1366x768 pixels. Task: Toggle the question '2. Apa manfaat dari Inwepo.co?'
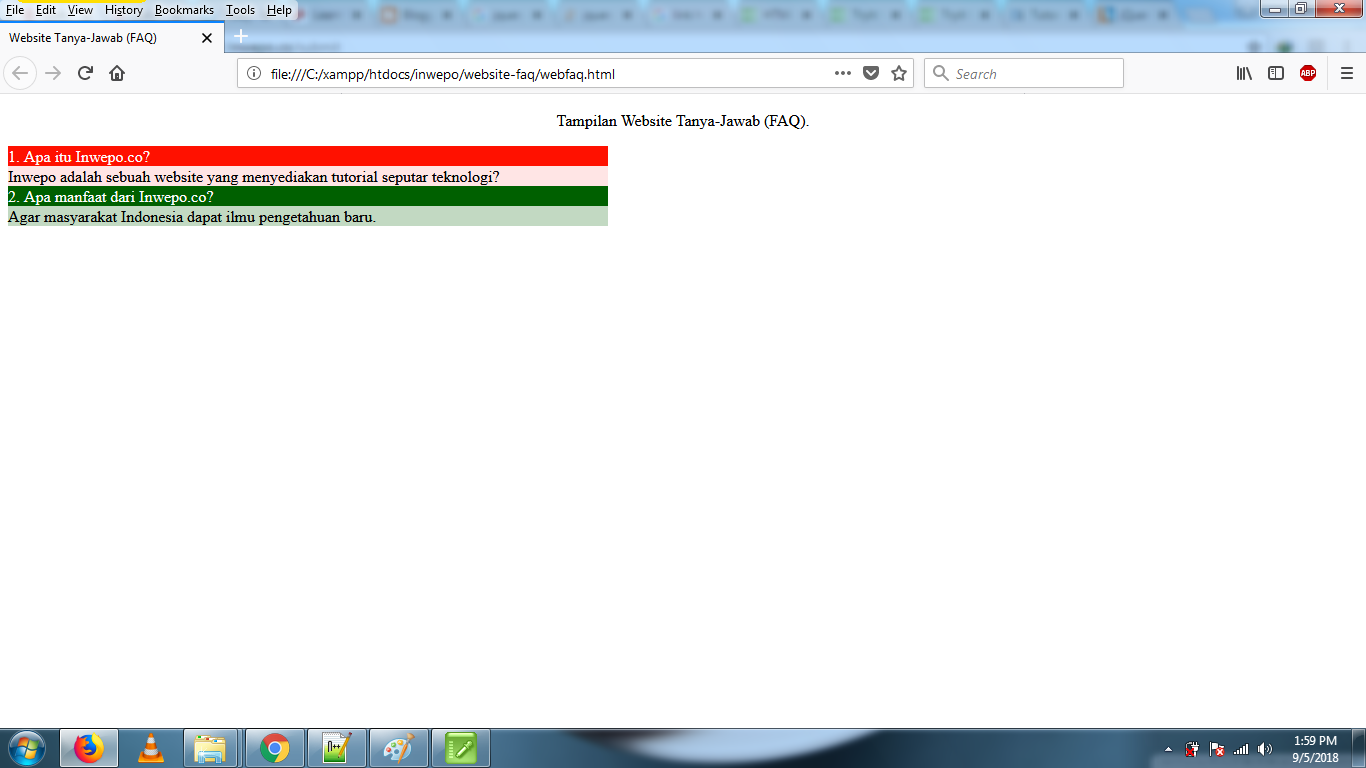pos(308,196)
